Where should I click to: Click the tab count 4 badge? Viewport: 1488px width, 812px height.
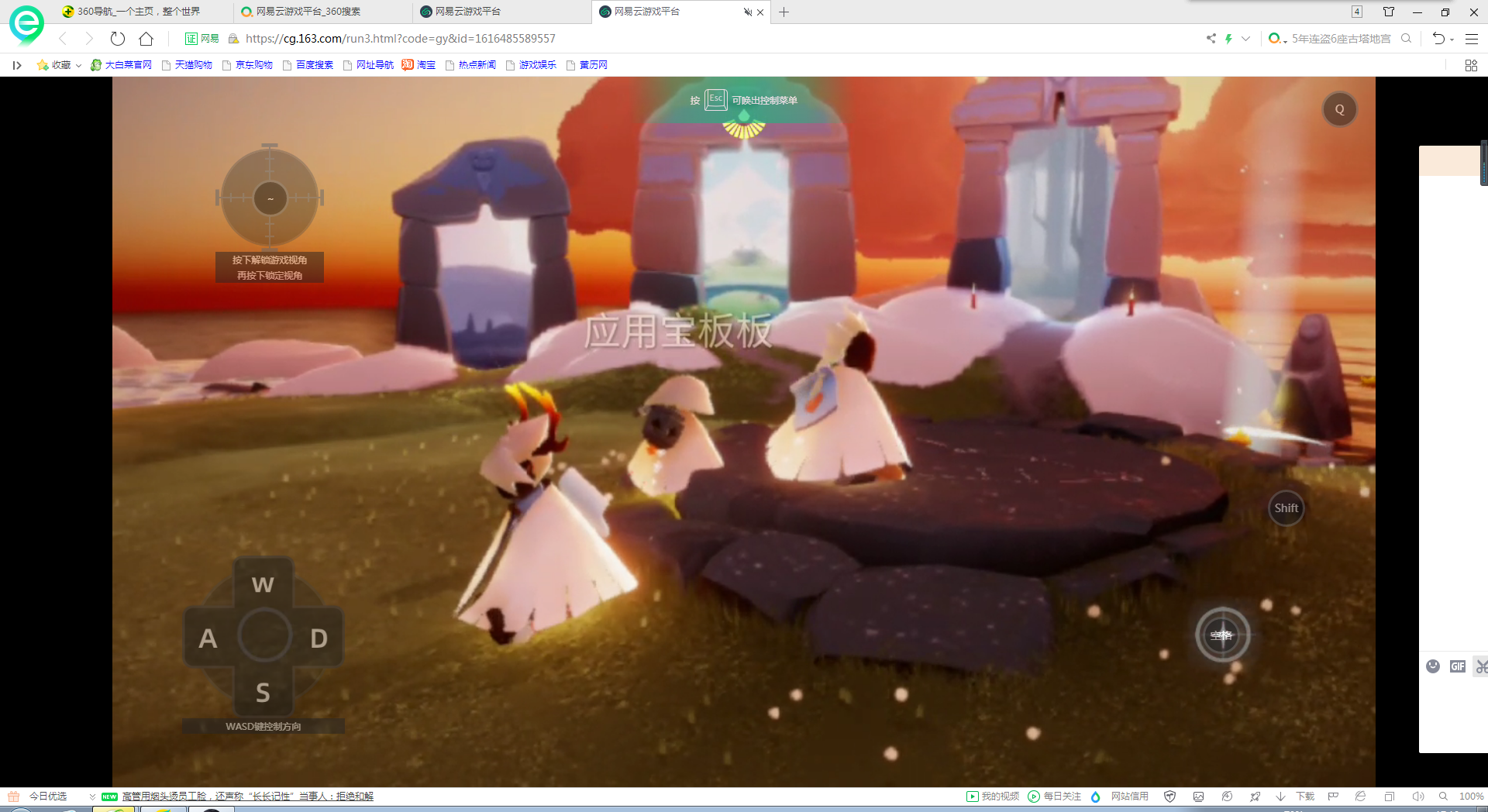click(x=1357, y=12)
